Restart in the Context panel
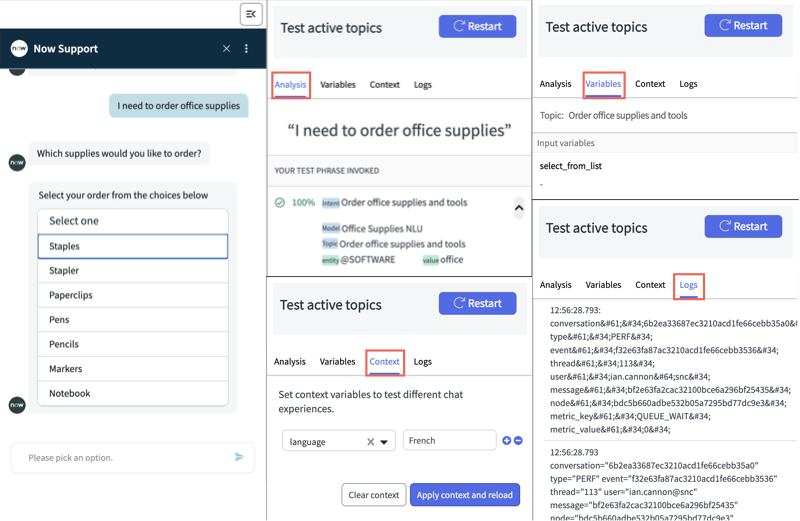Viewport: 800px width, 521px height. pos(478,303)
